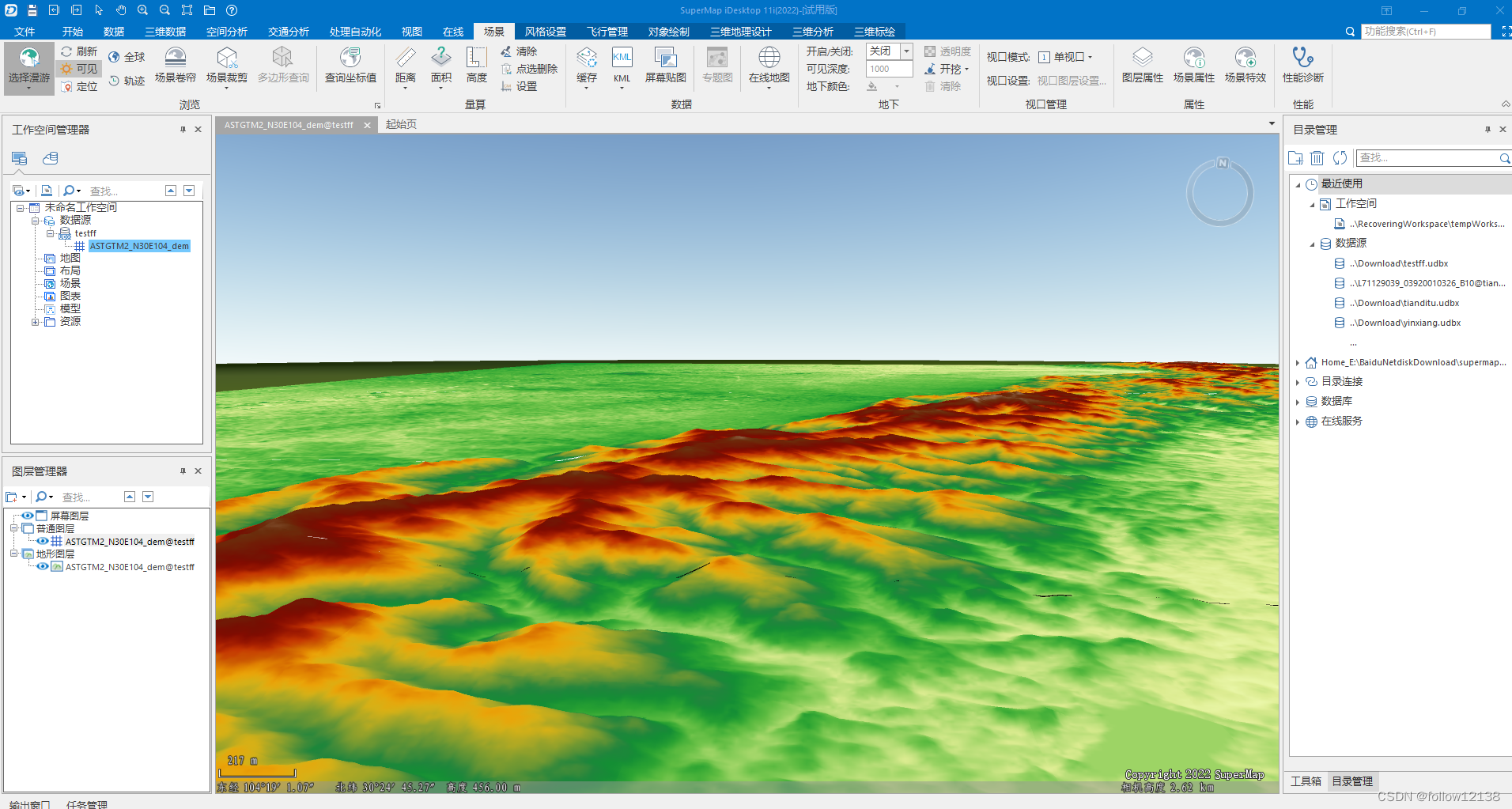Open the 开启/关闭 underground dropdown
Screen dimensions: 1512x809
coord(906,51)
